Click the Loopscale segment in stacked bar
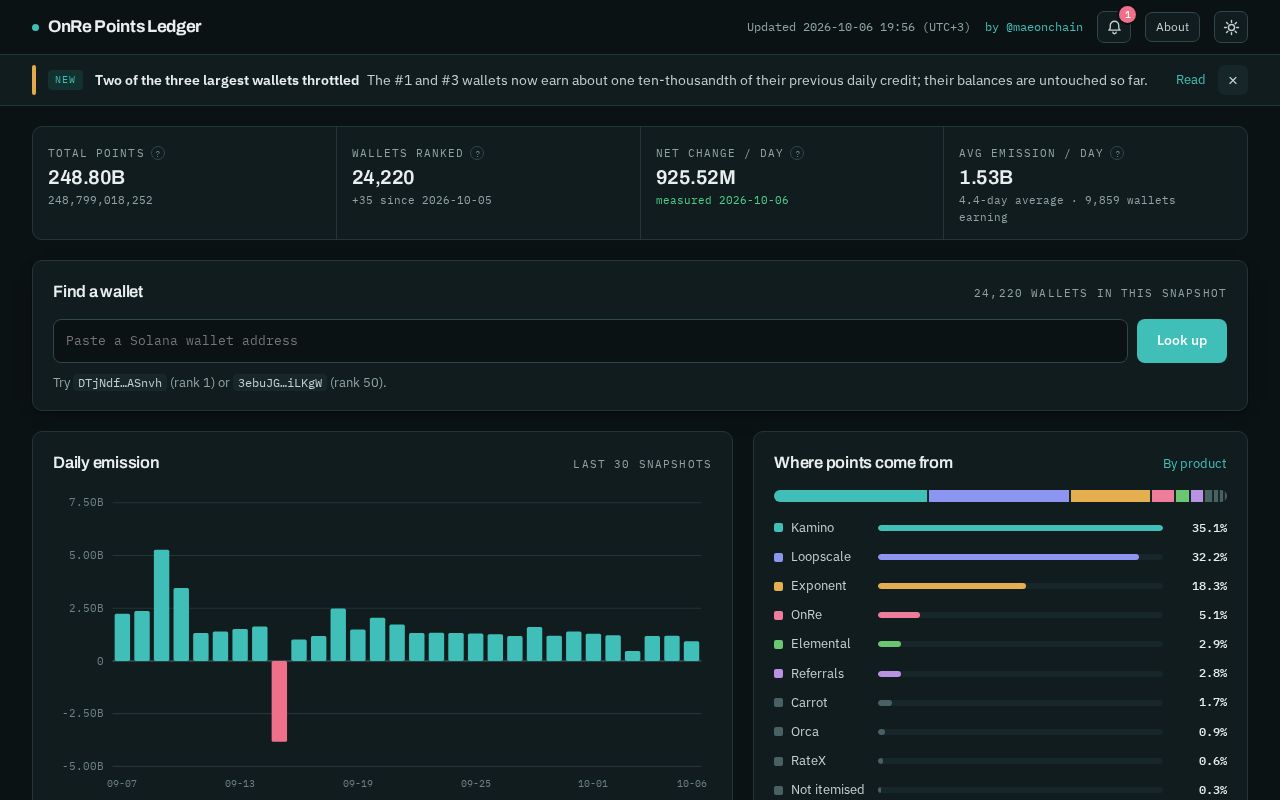The width and height of the screenshot is (1280, 800). tap(999, 496)
